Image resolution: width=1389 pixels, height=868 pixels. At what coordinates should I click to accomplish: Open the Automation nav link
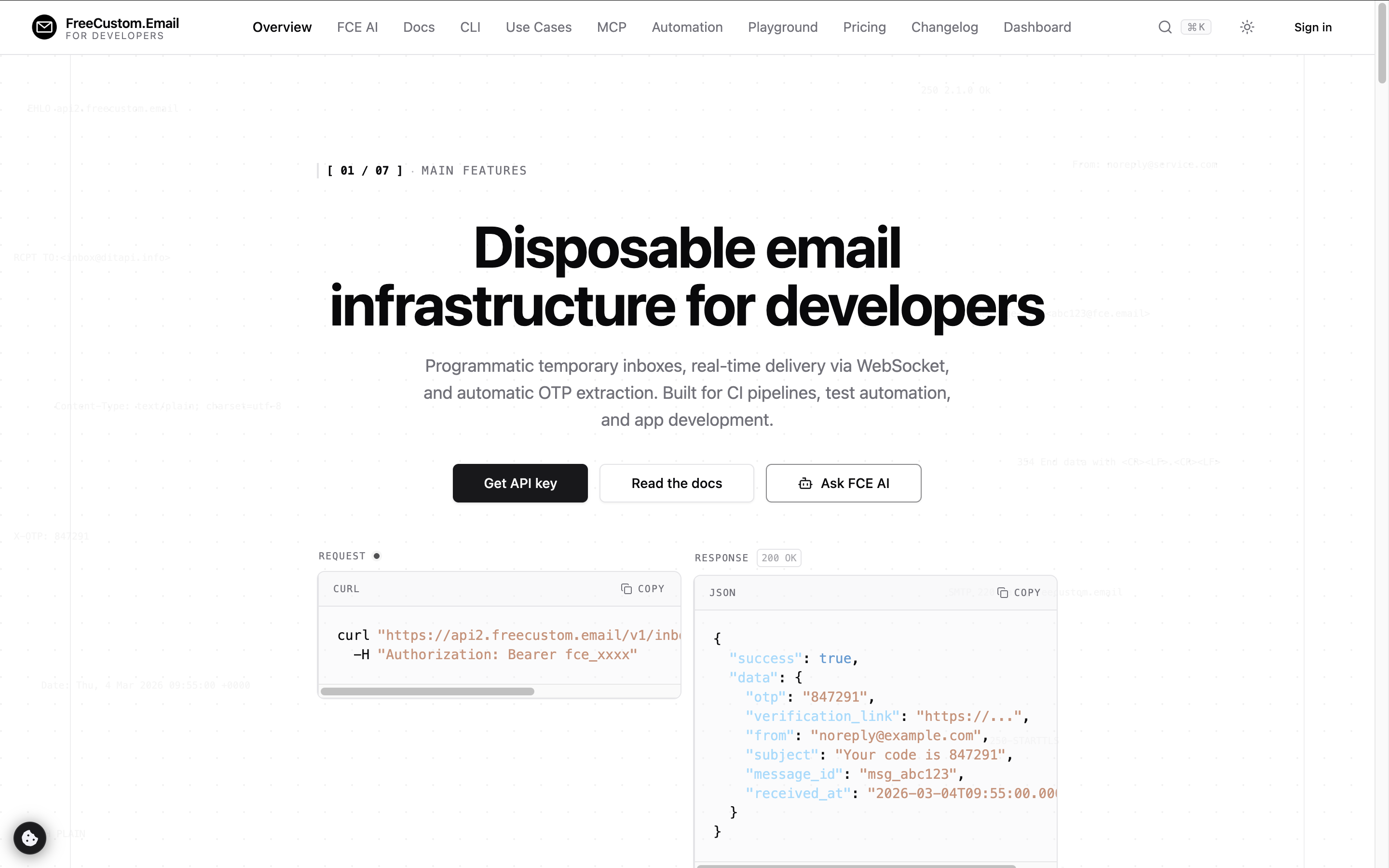[x=687, y=27]
